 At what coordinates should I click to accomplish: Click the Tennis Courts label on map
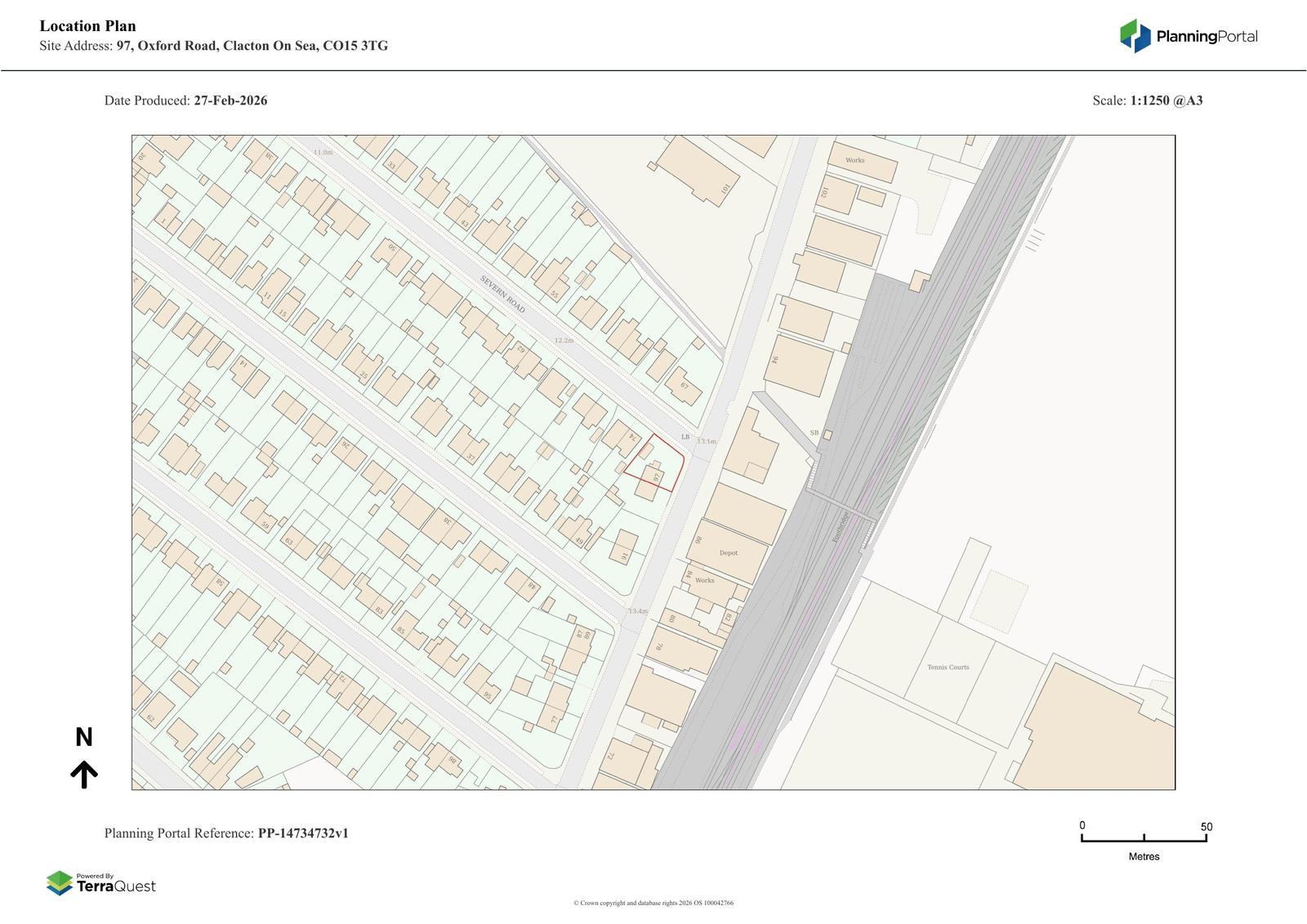click(948, 667)
